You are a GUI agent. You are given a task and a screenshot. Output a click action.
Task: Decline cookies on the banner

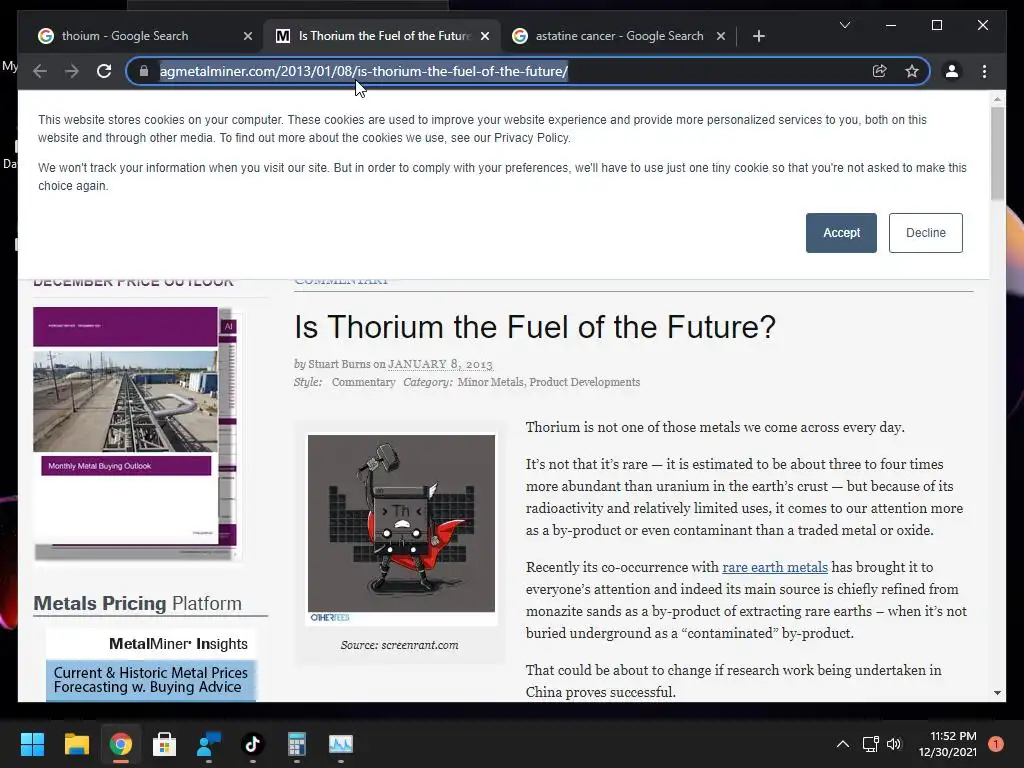pyautogui.click(x=925, y=232)
